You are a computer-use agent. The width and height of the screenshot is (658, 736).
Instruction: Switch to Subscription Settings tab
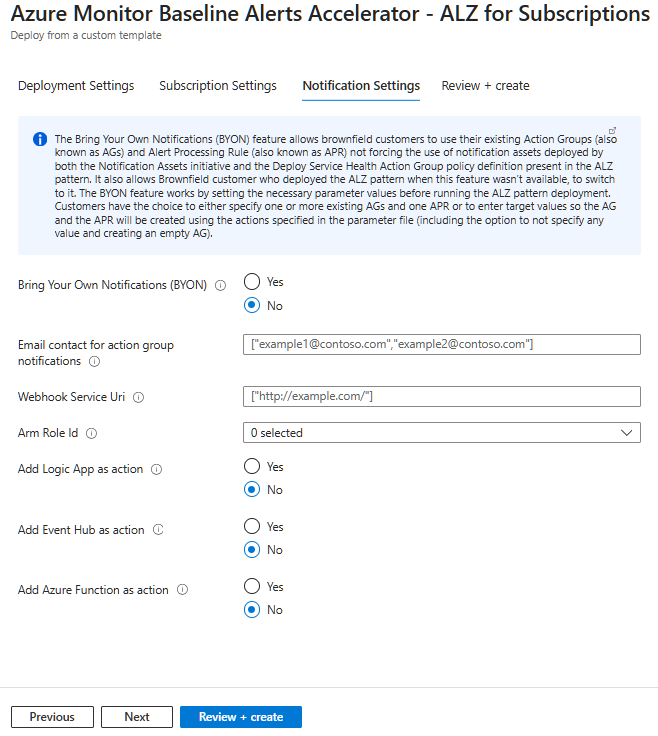click(x=218, y=86)
